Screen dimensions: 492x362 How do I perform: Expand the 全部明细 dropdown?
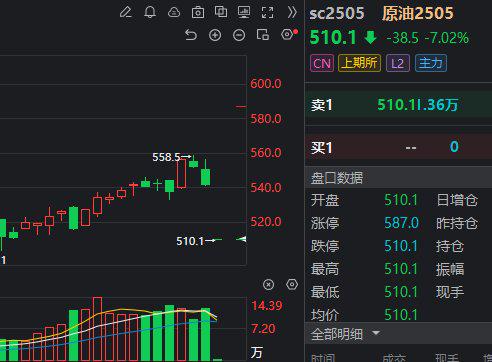point(376,333)
